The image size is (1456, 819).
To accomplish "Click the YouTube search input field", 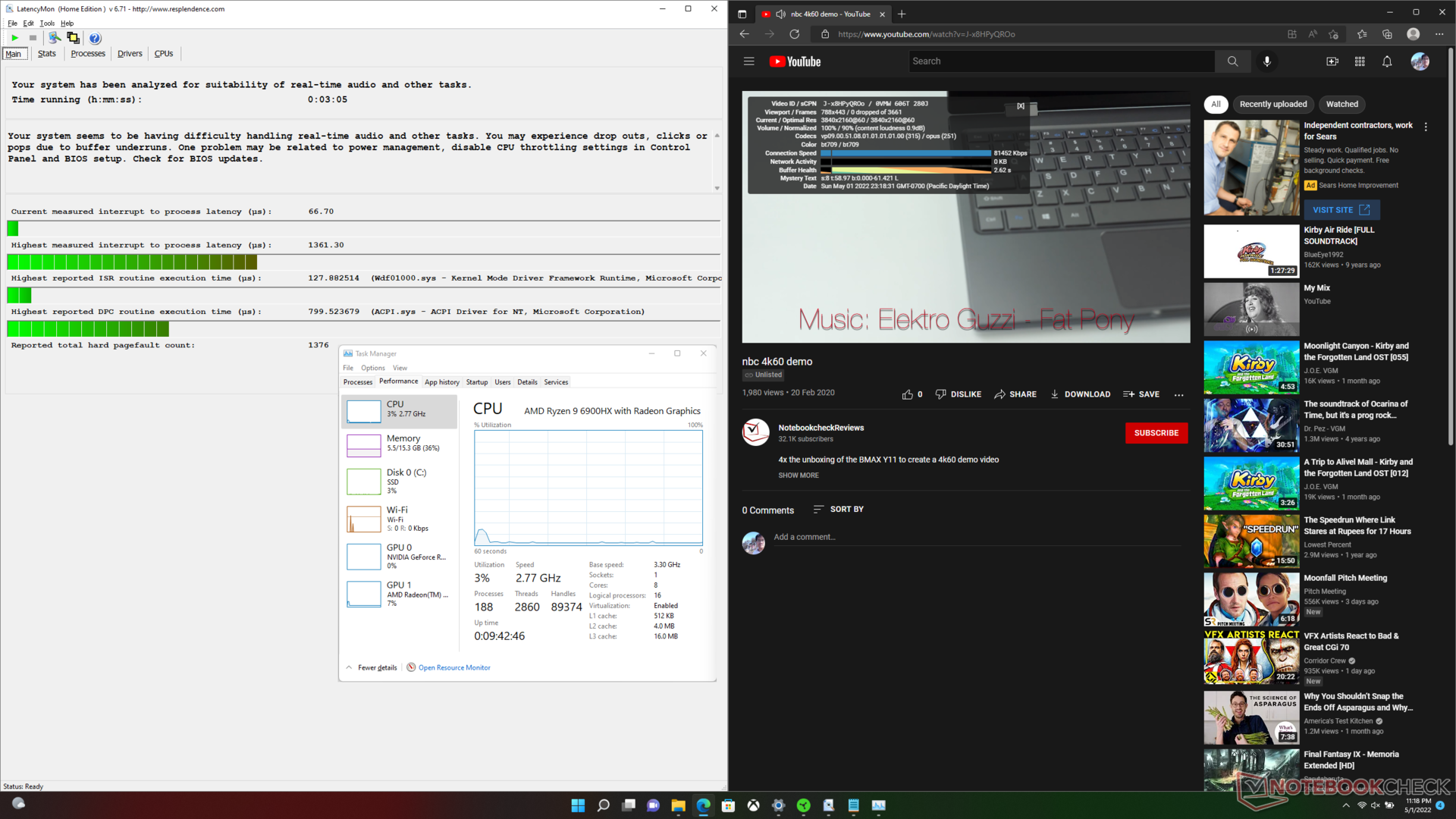I will click(x=1061, y=61).
